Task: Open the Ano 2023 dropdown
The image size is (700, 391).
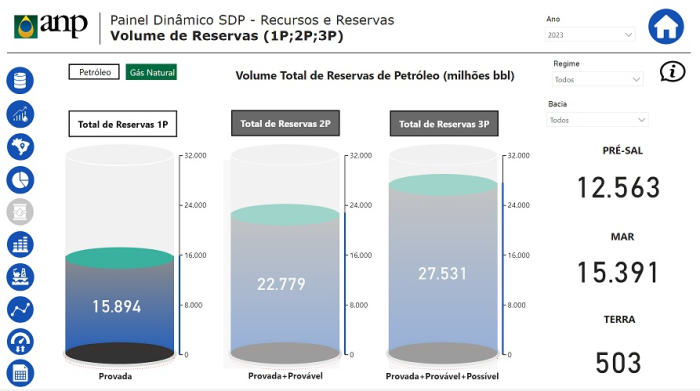Action: click(x=590, y=35)
